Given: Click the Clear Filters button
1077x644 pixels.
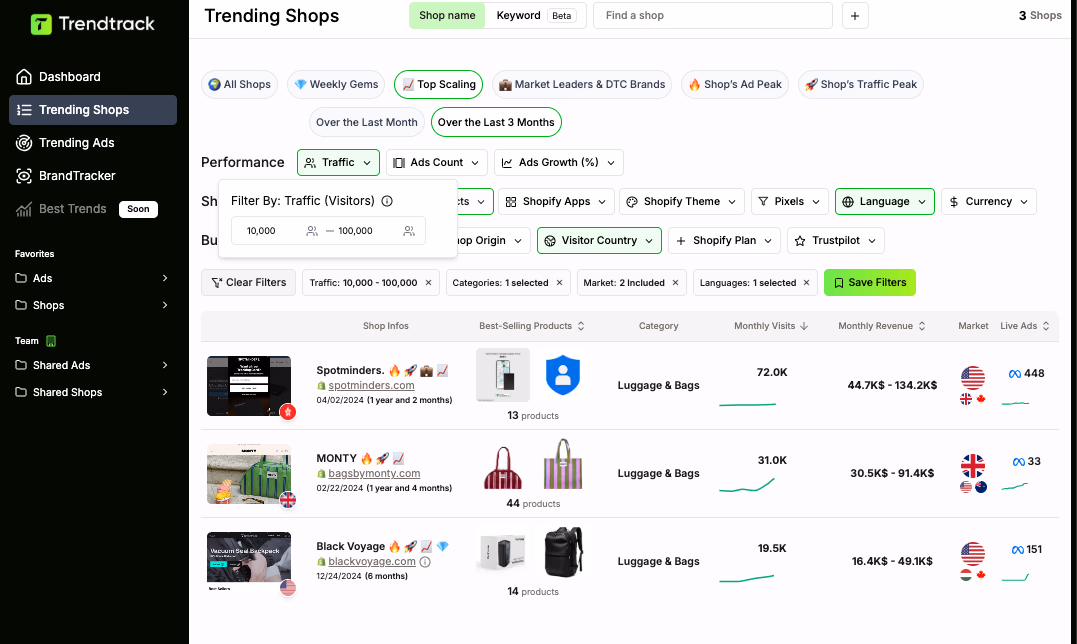Looking at the screenshot, I should [x=249, y=283].
